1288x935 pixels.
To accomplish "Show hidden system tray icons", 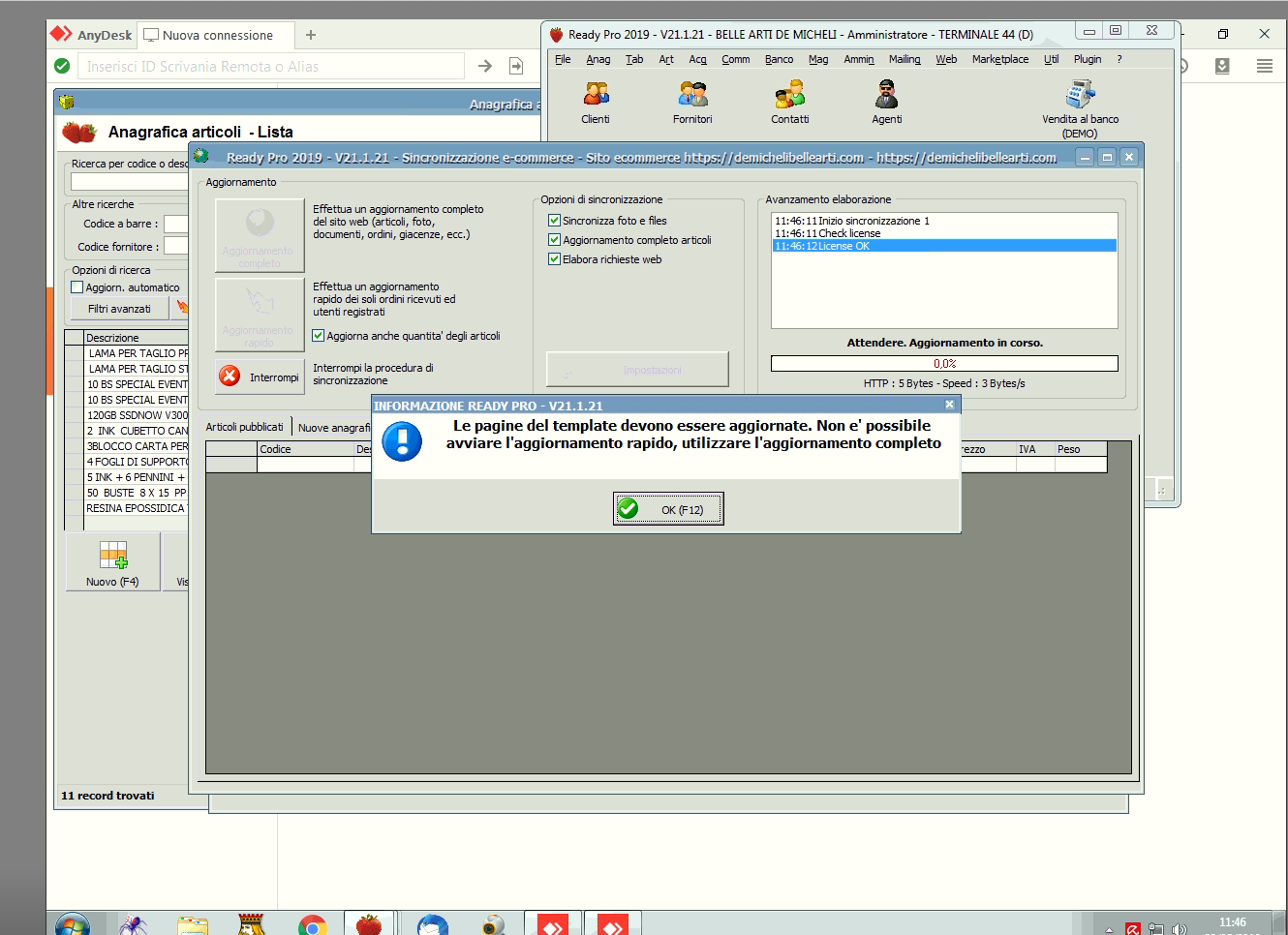I will click(x=1109, y=930).
